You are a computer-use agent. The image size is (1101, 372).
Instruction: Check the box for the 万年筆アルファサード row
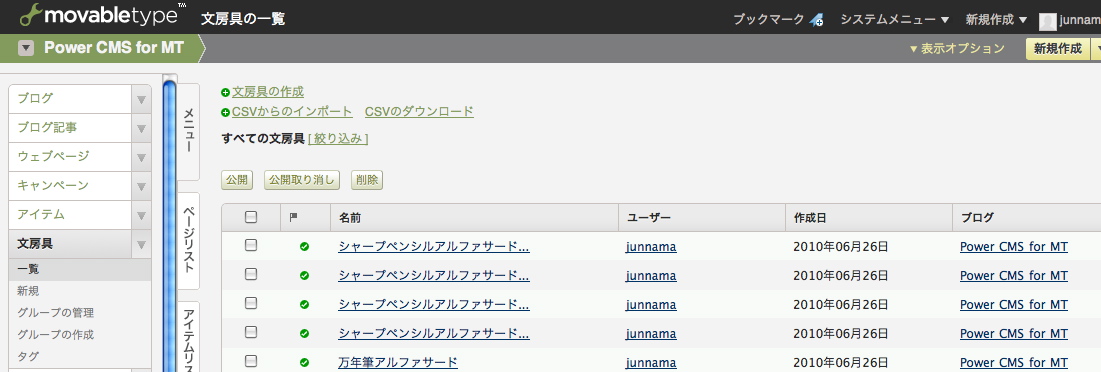click(251, 362)
